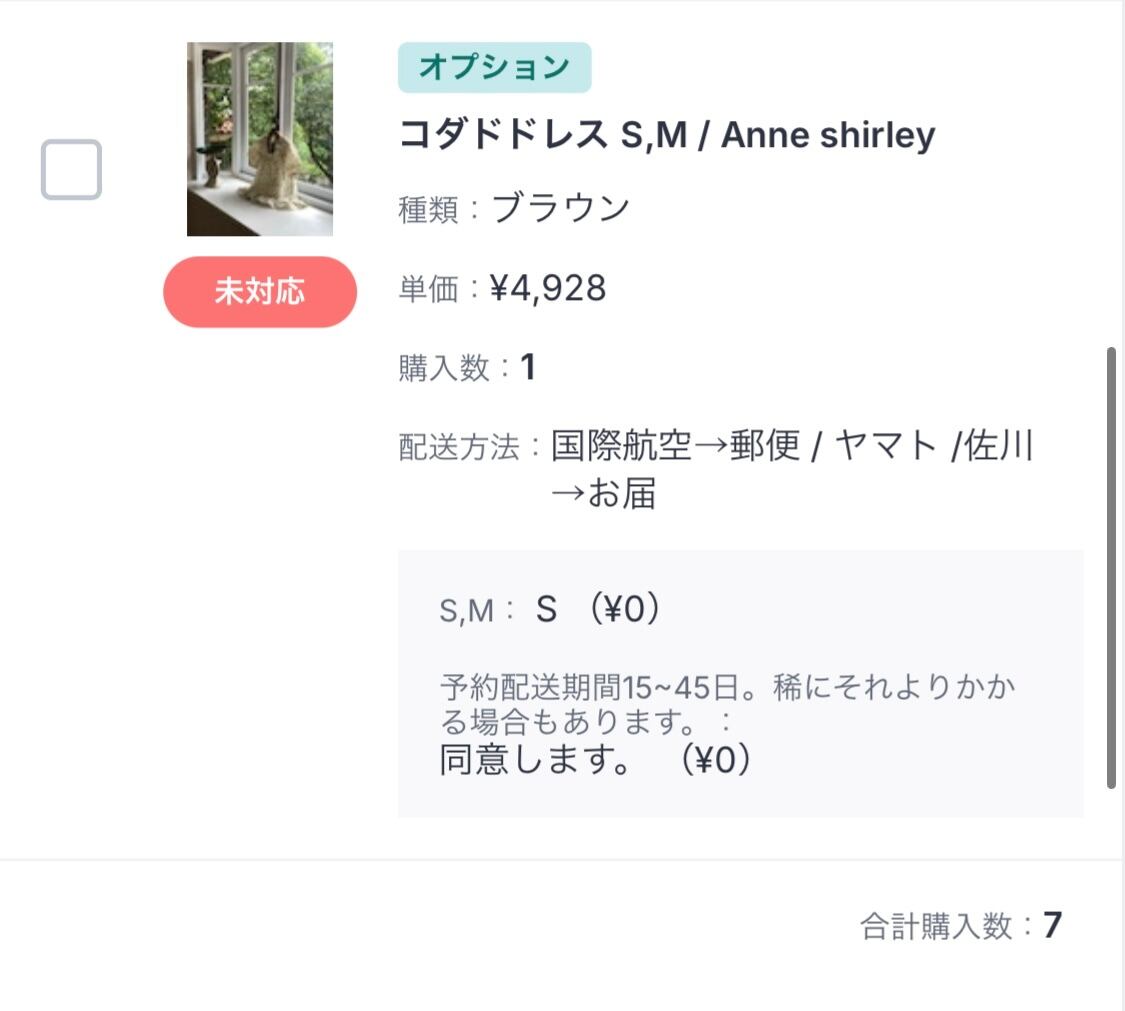Click the 種類 label text

tap(428, 211)
